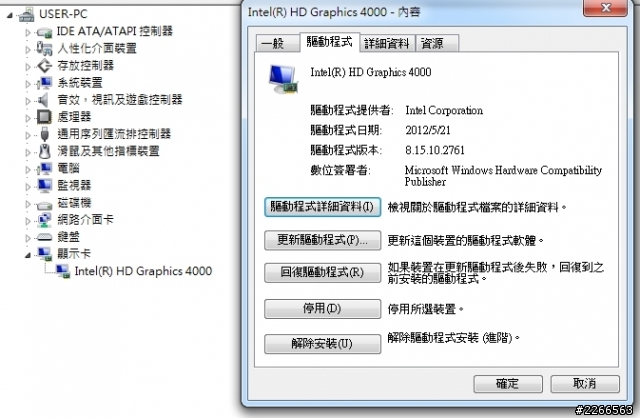This screenshot has width=640, height=418.
Task: Open the 資源 tab
Action: click(x=436, y=43)
